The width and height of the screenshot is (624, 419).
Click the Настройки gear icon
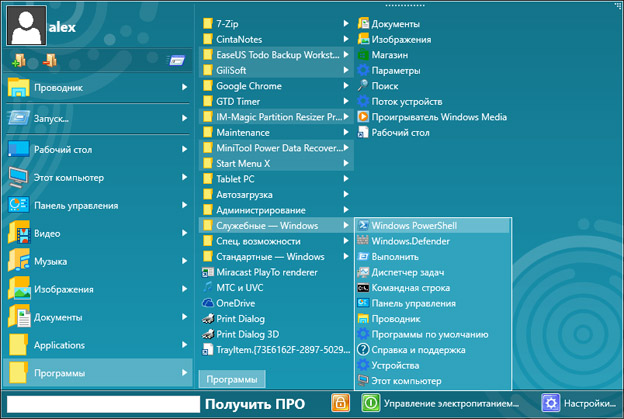click(551, 403)
